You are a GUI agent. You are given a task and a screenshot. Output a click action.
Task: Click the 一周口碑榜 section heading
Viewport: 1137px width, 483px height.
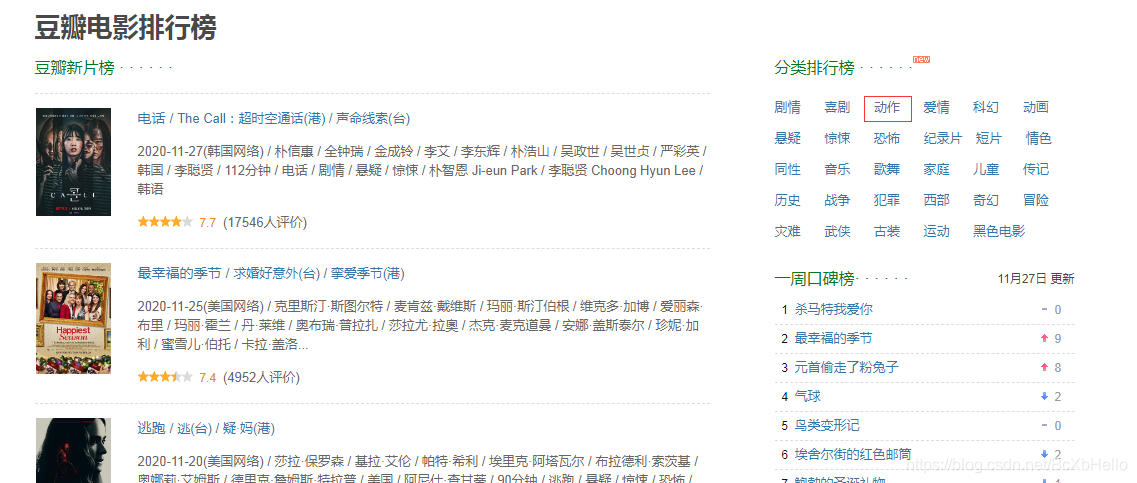coord(814,278)
